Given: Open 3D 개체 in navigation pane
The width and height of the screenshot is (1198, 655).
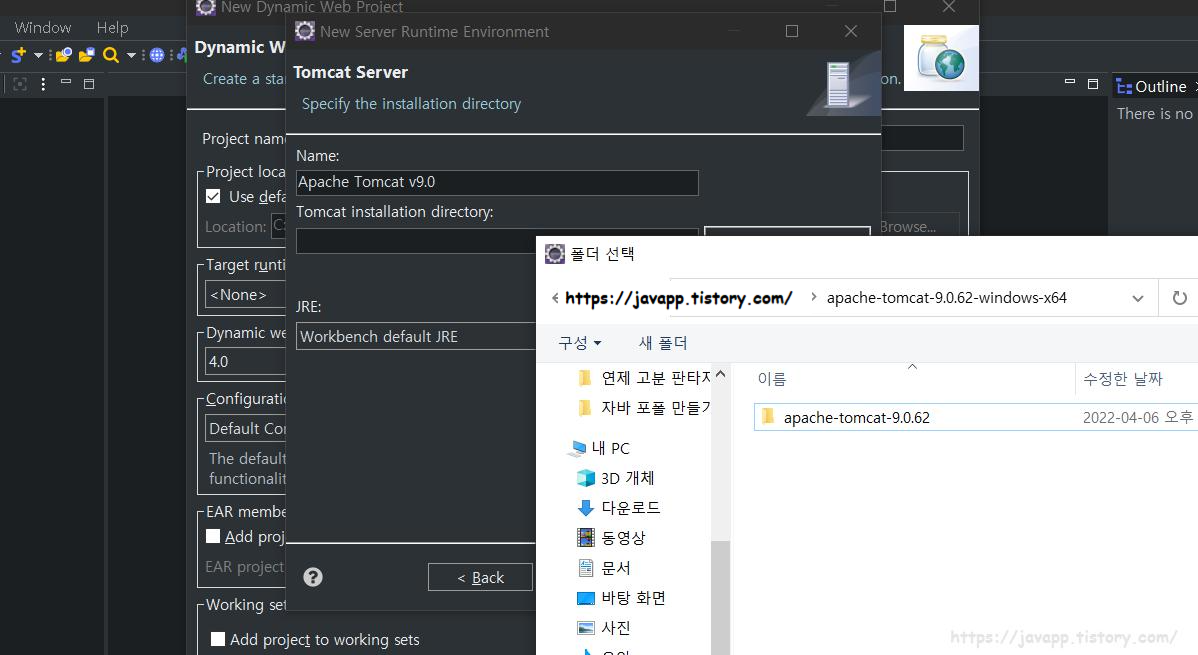Looking at the screenshot, I should (x=616, y=478).
